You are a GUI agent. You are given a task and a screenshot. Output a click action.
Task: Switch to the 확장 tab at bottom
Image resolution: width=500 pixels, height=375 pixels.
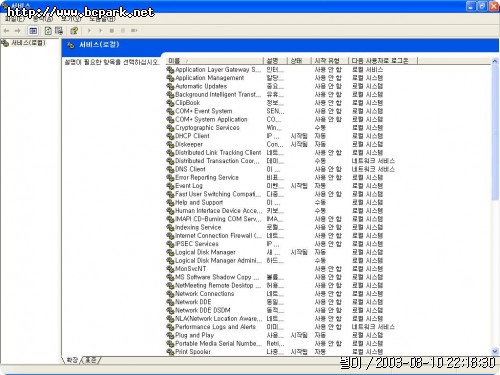(72, 360)
